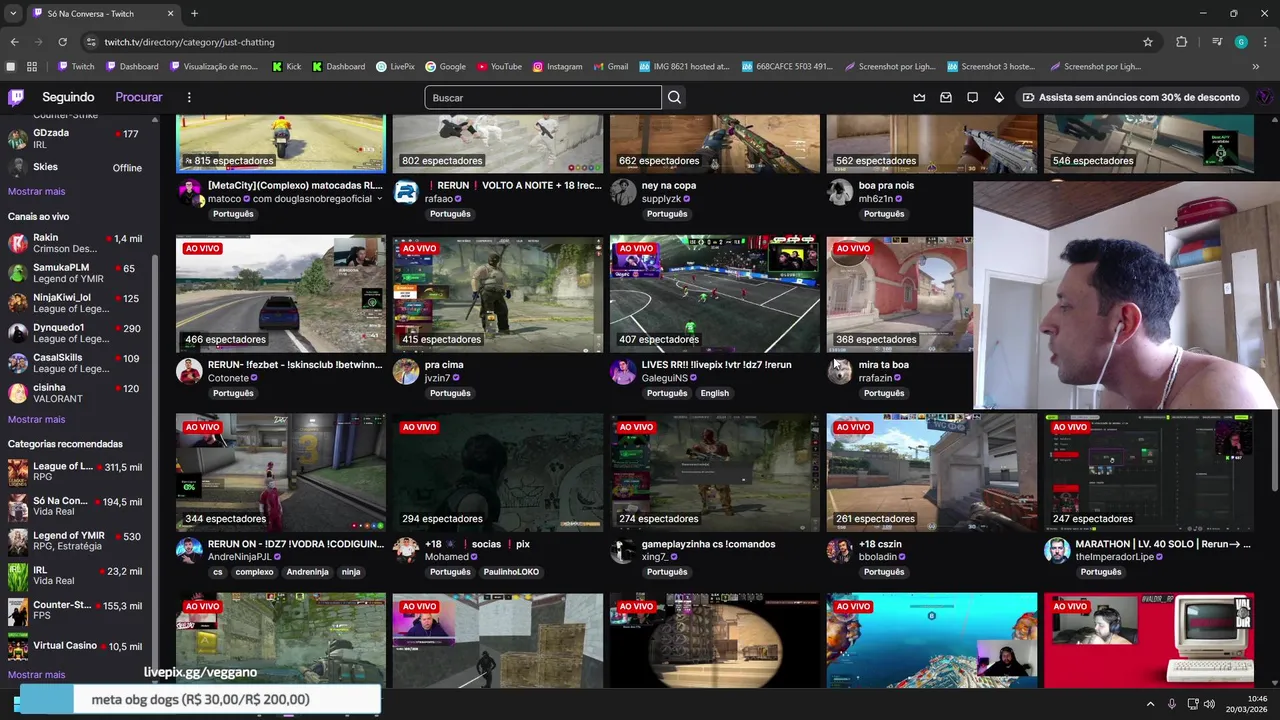Expand the hidden bookmarks chevron
Screen dimensions: 1280x720
tap(1256, 67)
